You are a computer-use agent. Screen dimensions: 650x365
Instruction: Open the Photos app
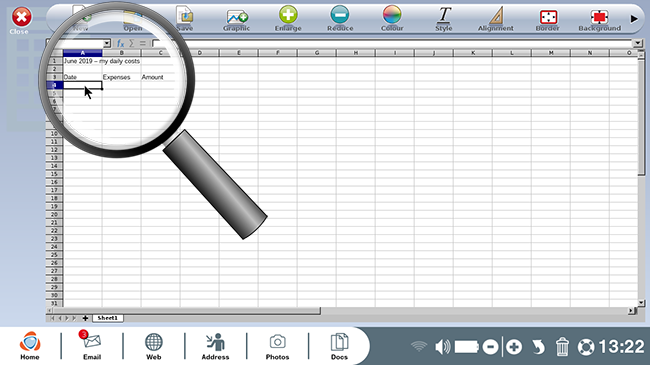point(277,346)
